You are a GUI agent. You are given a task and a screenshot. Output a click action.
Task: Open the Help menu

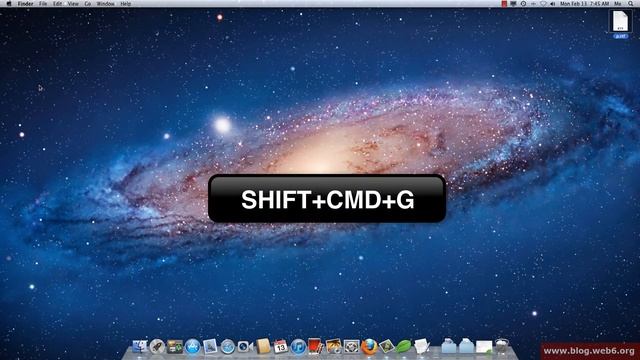126,4
